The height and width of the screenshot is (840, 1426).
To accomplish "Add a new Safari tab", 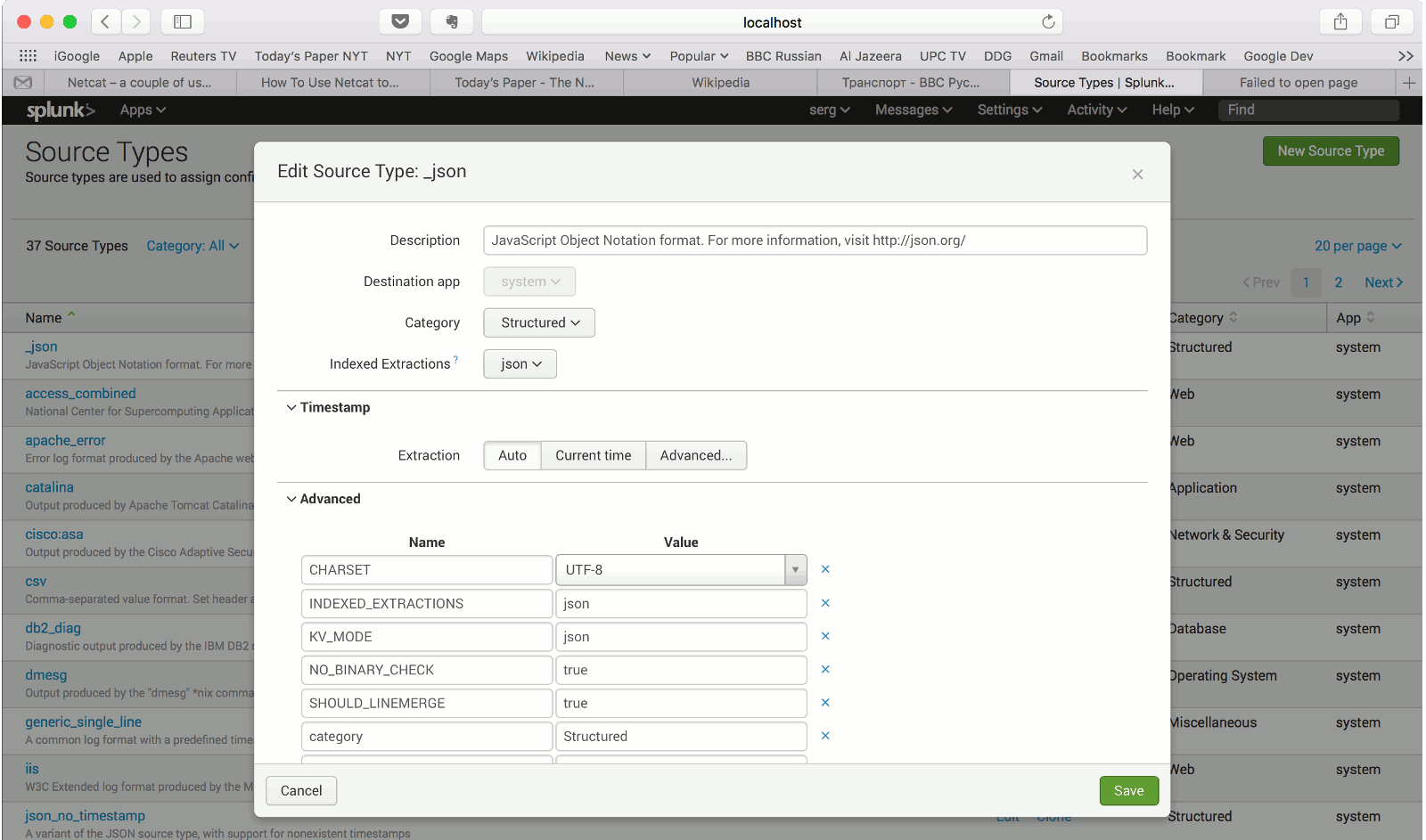I will coord(1409,83).
